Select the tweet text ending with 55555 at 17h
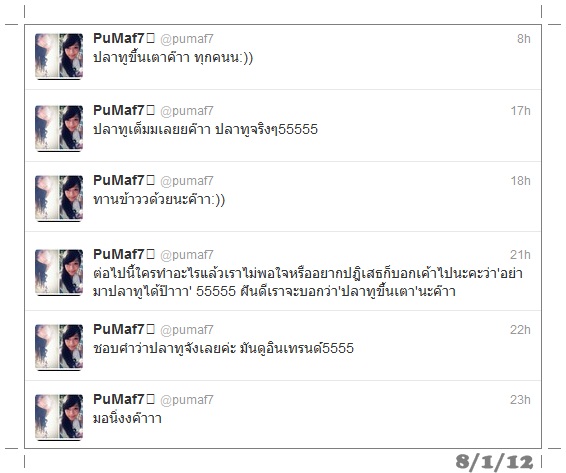The image size is (566, 473). pyautogui.click(x=205, y=129)
